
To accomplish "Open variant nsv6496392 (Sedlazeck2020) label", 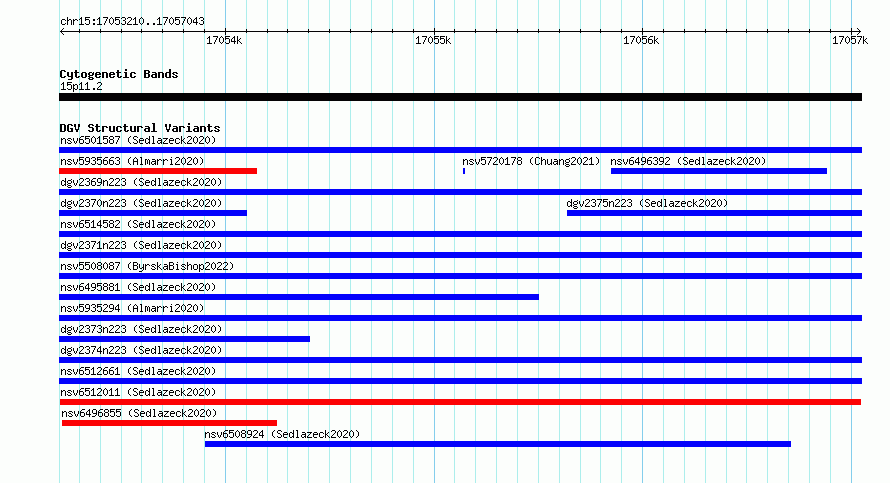I will (689, 161).
